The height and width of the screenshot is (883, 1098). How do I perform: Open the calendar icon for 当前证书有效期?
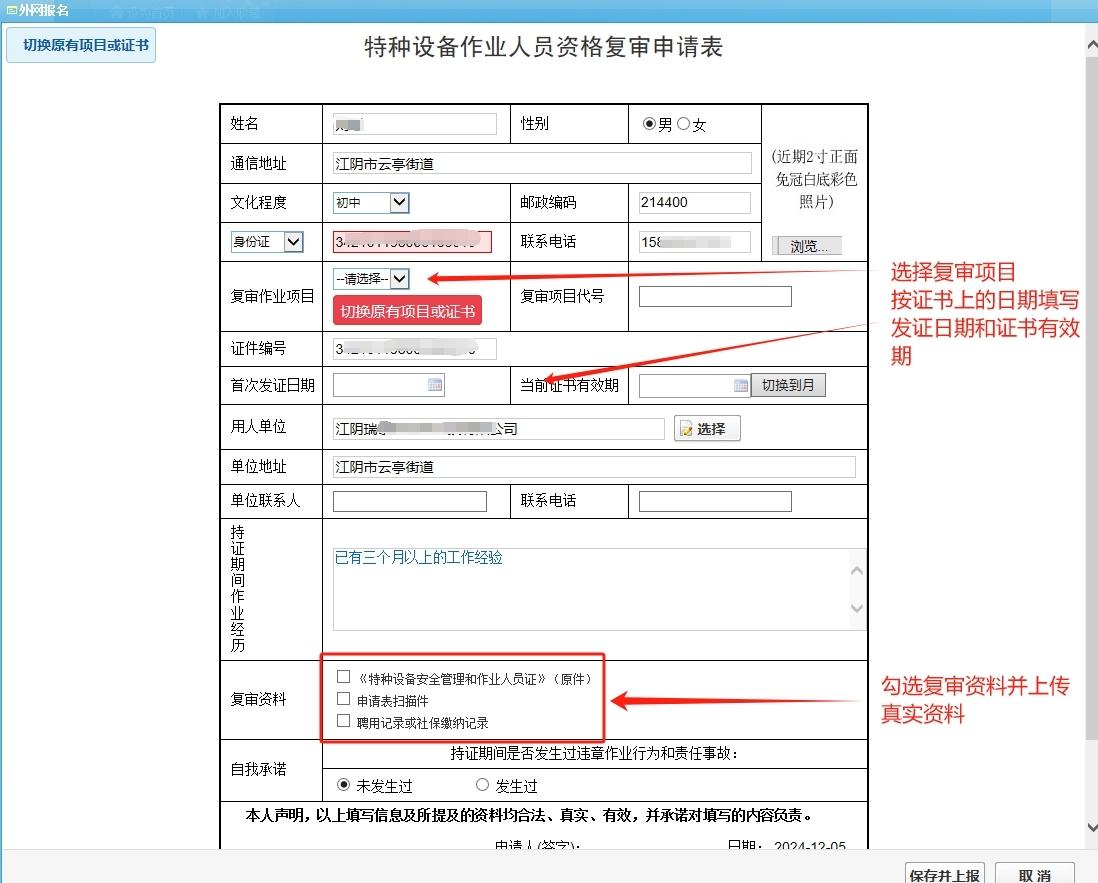(x=741, y=385)
